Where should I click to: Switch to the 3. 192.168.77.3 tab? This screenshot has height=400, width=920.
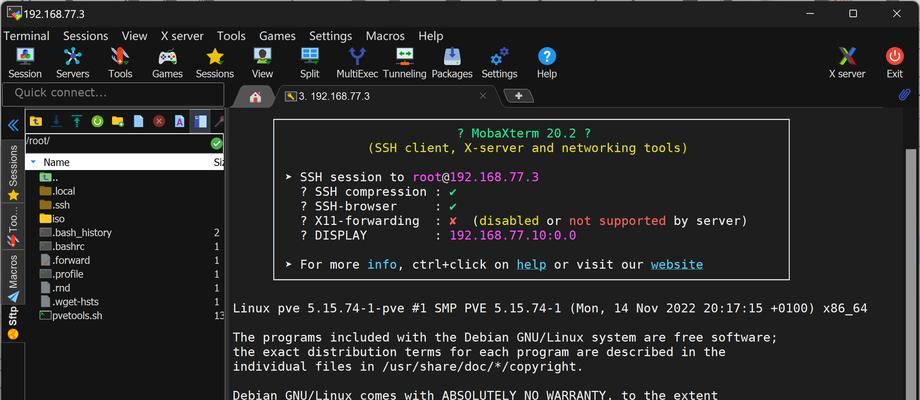[x=334, y=96]
